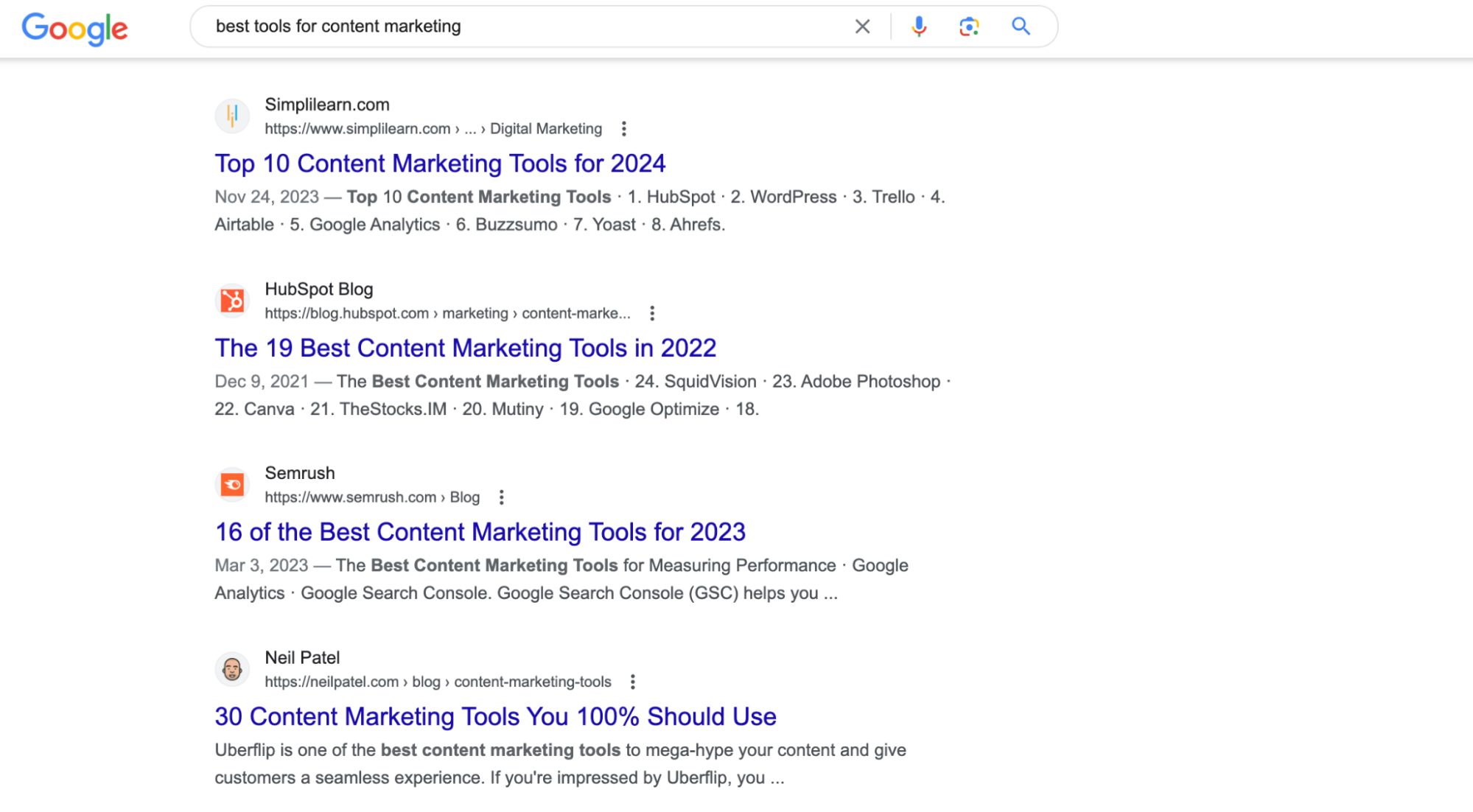Click the magnifying glass search button
This screenshot has height=812, width=1473.
(x=1021, y=27)
